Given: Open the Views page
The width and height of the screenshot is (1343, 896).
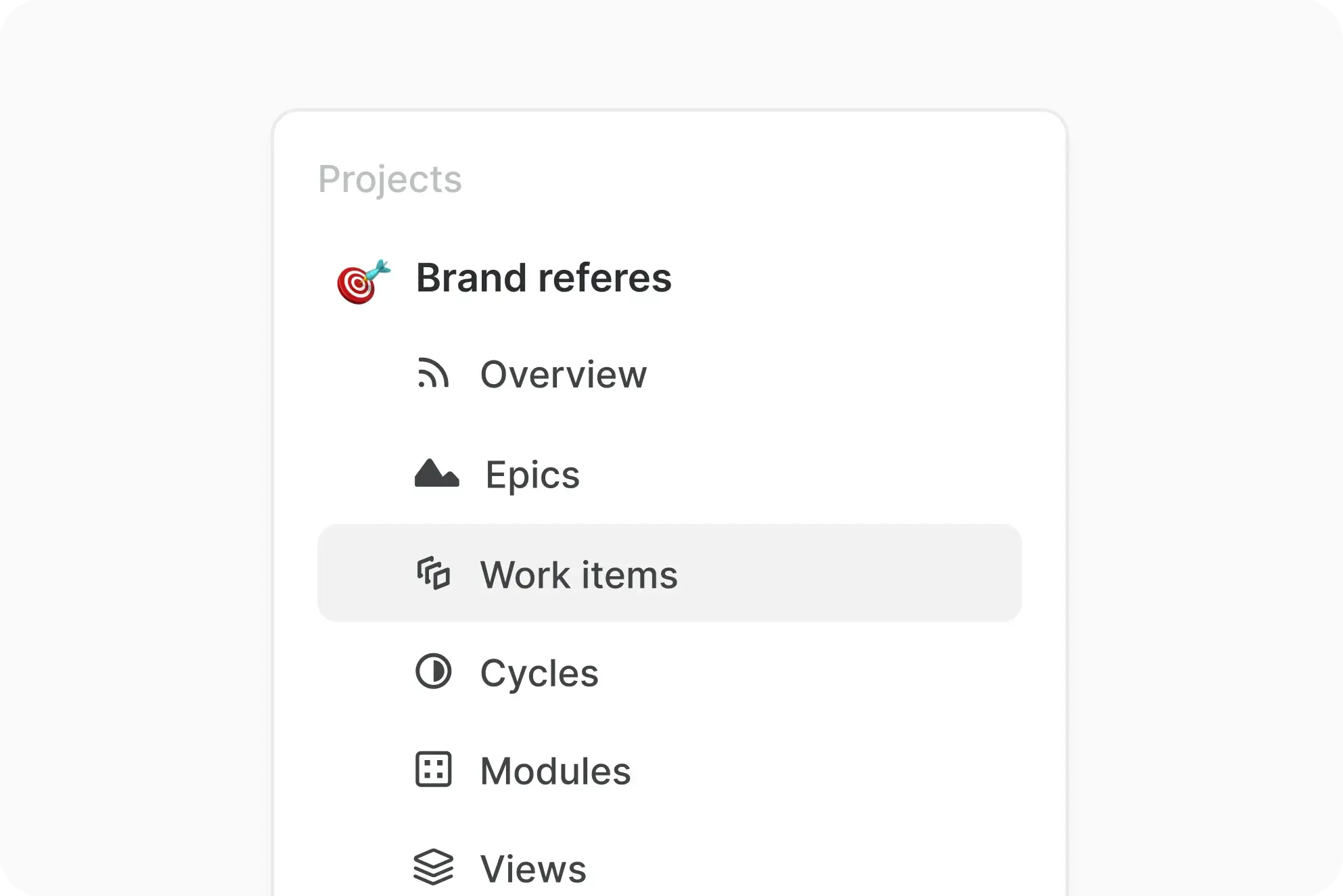Looking at the screenshot, I should [x=532, y=868].
